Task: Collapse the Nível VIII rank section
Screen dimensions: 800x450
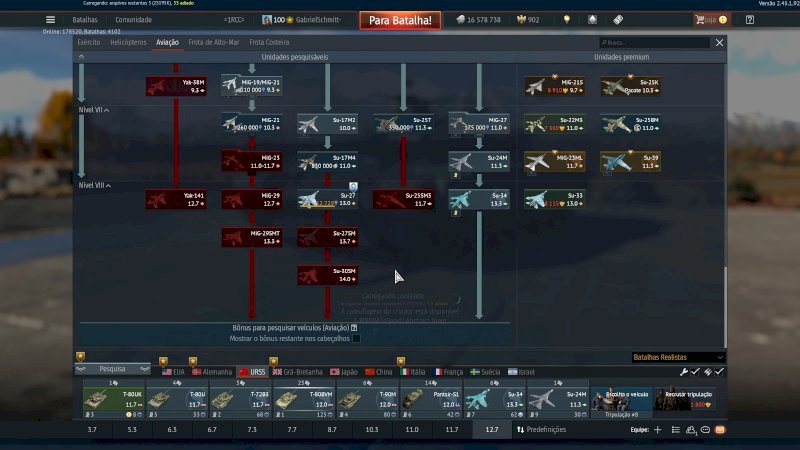Action: coord(95,186)
